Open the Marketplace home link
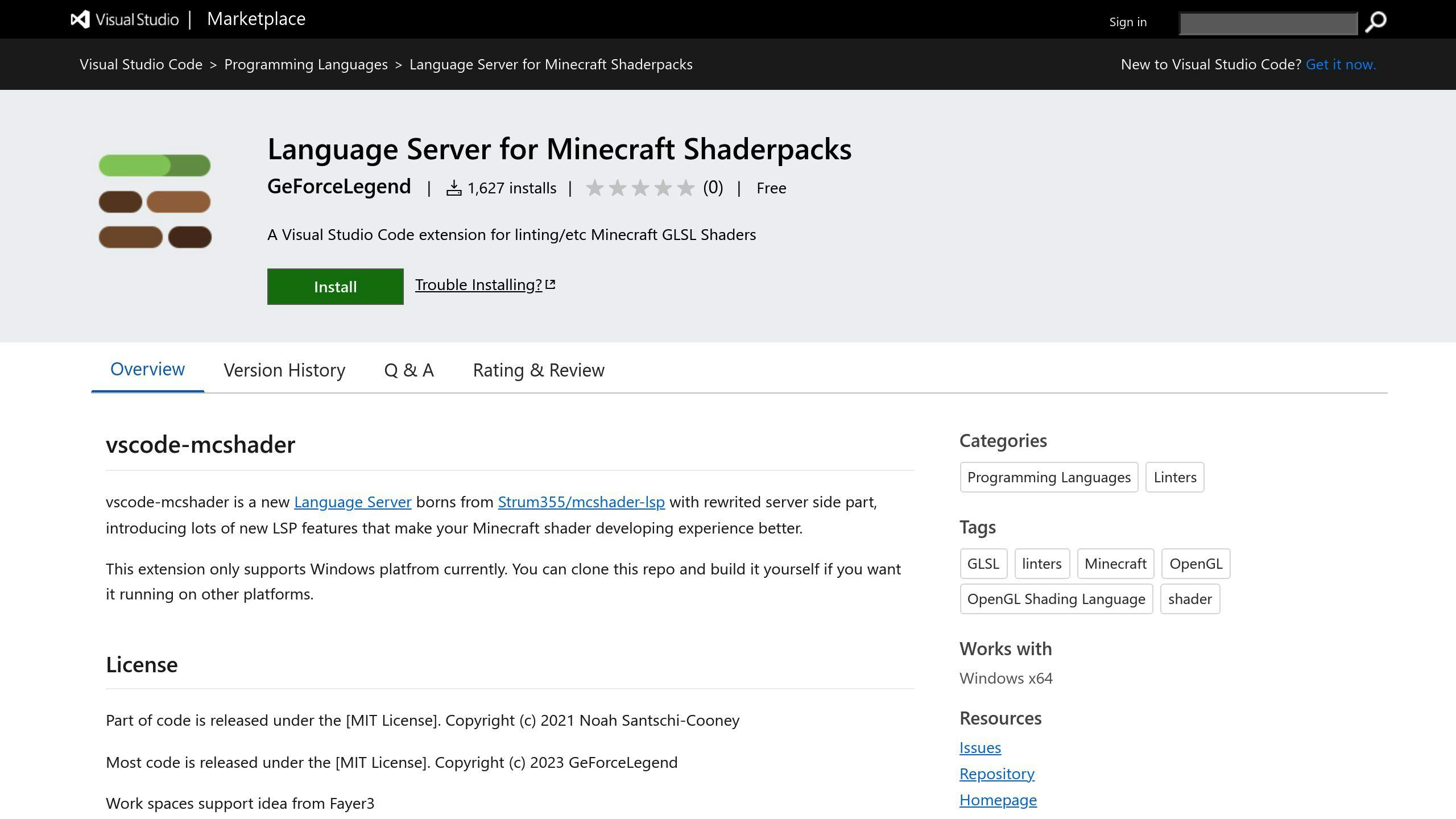 [256, 19]
